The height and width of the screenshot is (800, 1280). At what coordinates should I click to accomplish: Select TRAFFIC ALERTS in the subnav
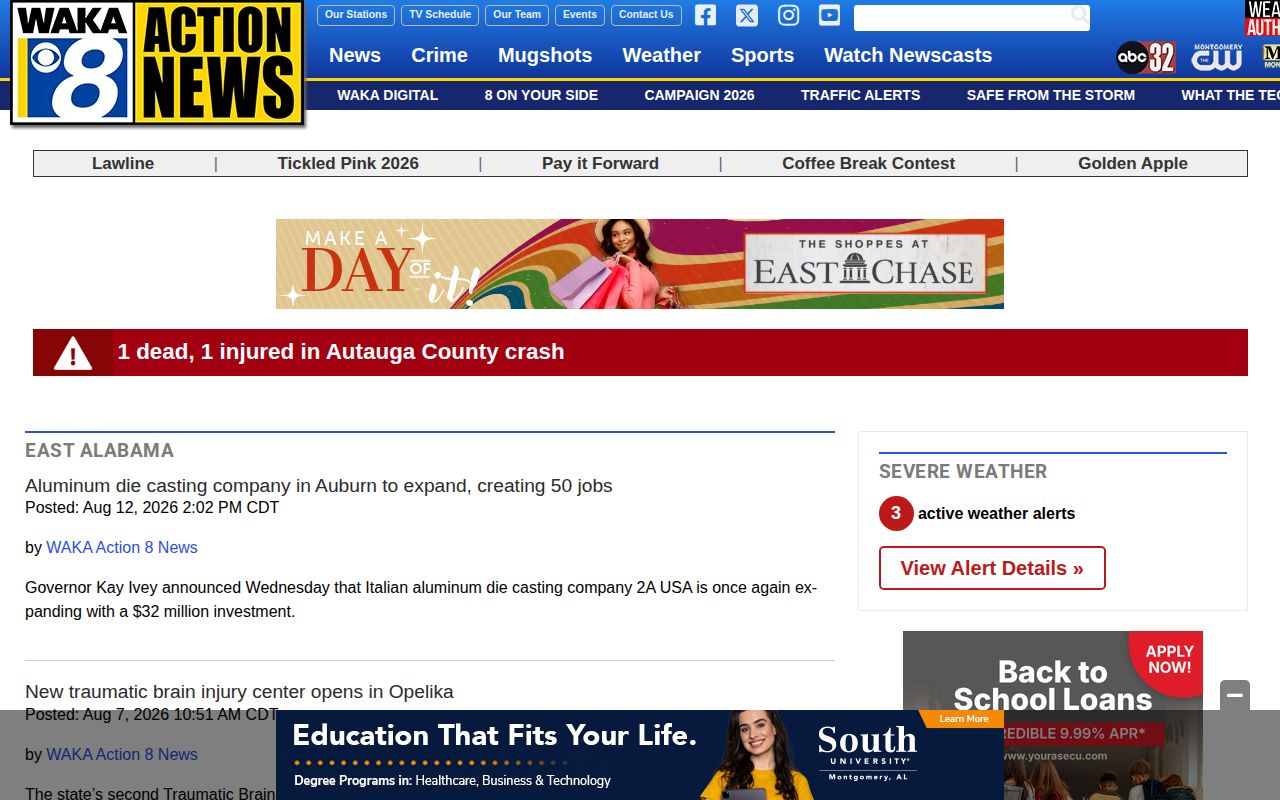point(860,95)
